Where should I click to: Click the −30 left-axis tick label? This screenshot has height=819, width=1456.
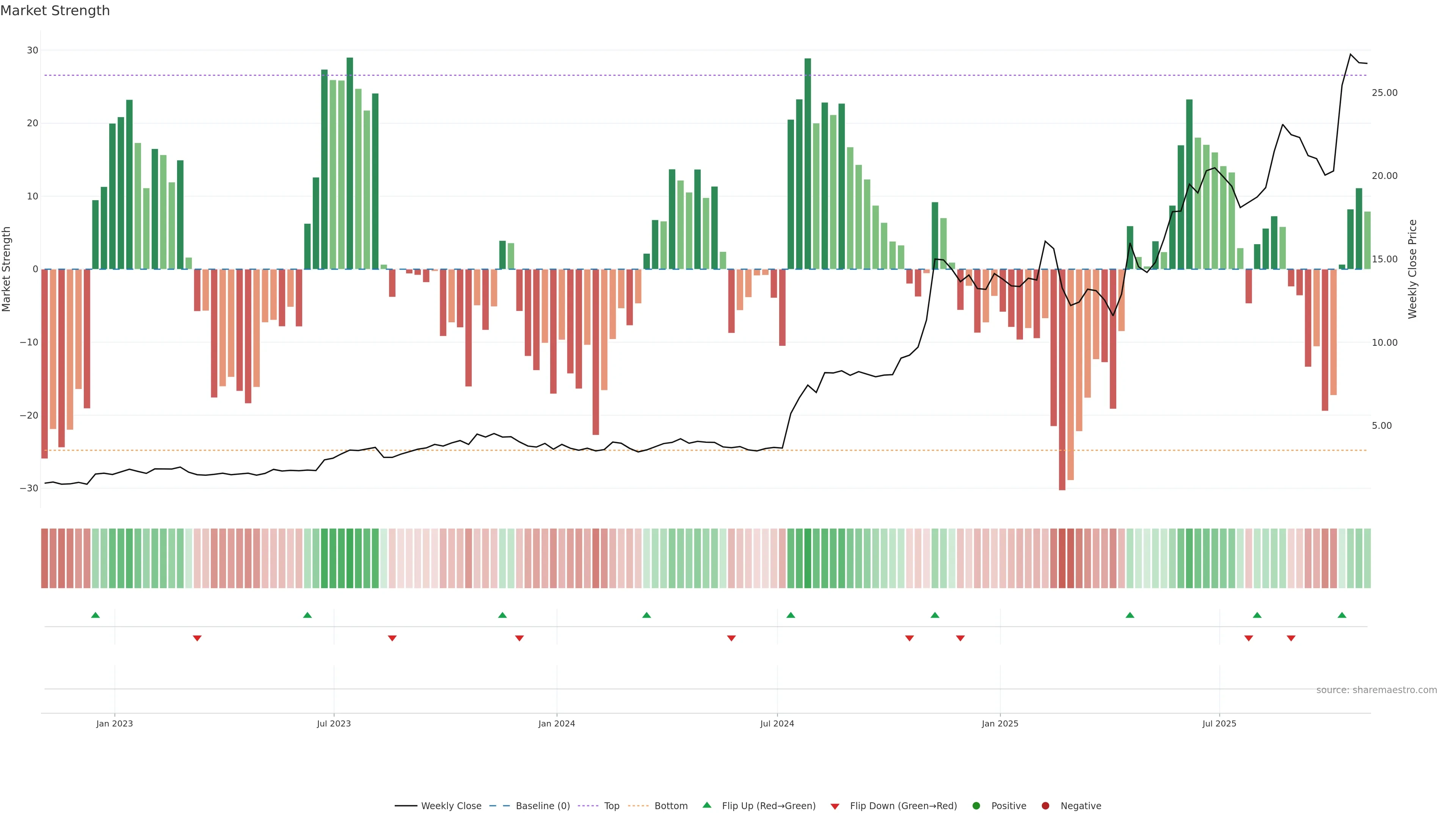[29, 488]
